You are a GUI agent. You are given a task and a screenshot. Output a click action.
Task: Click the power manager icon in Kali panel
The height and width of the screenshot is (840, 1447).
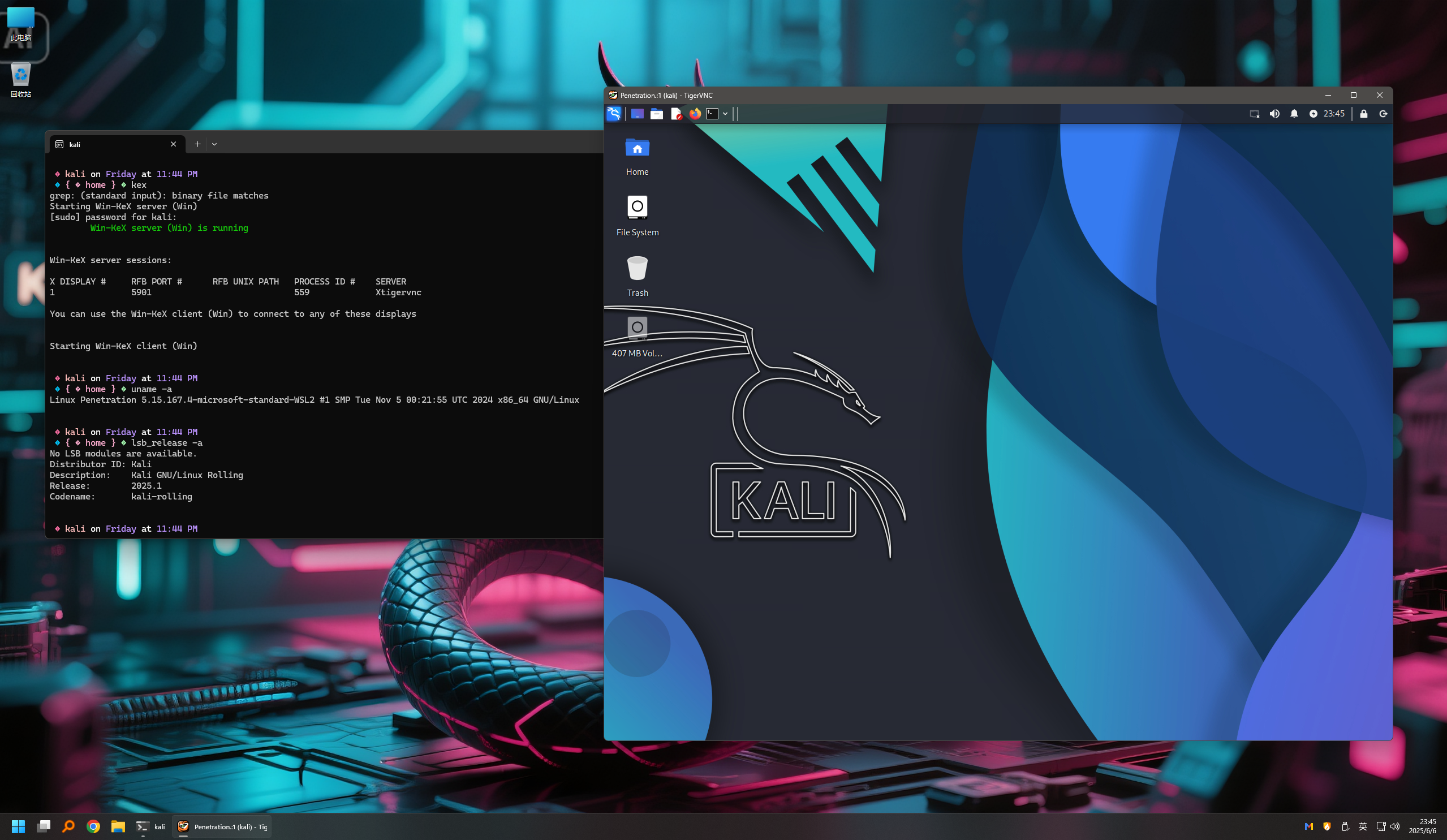(1312, 114)
